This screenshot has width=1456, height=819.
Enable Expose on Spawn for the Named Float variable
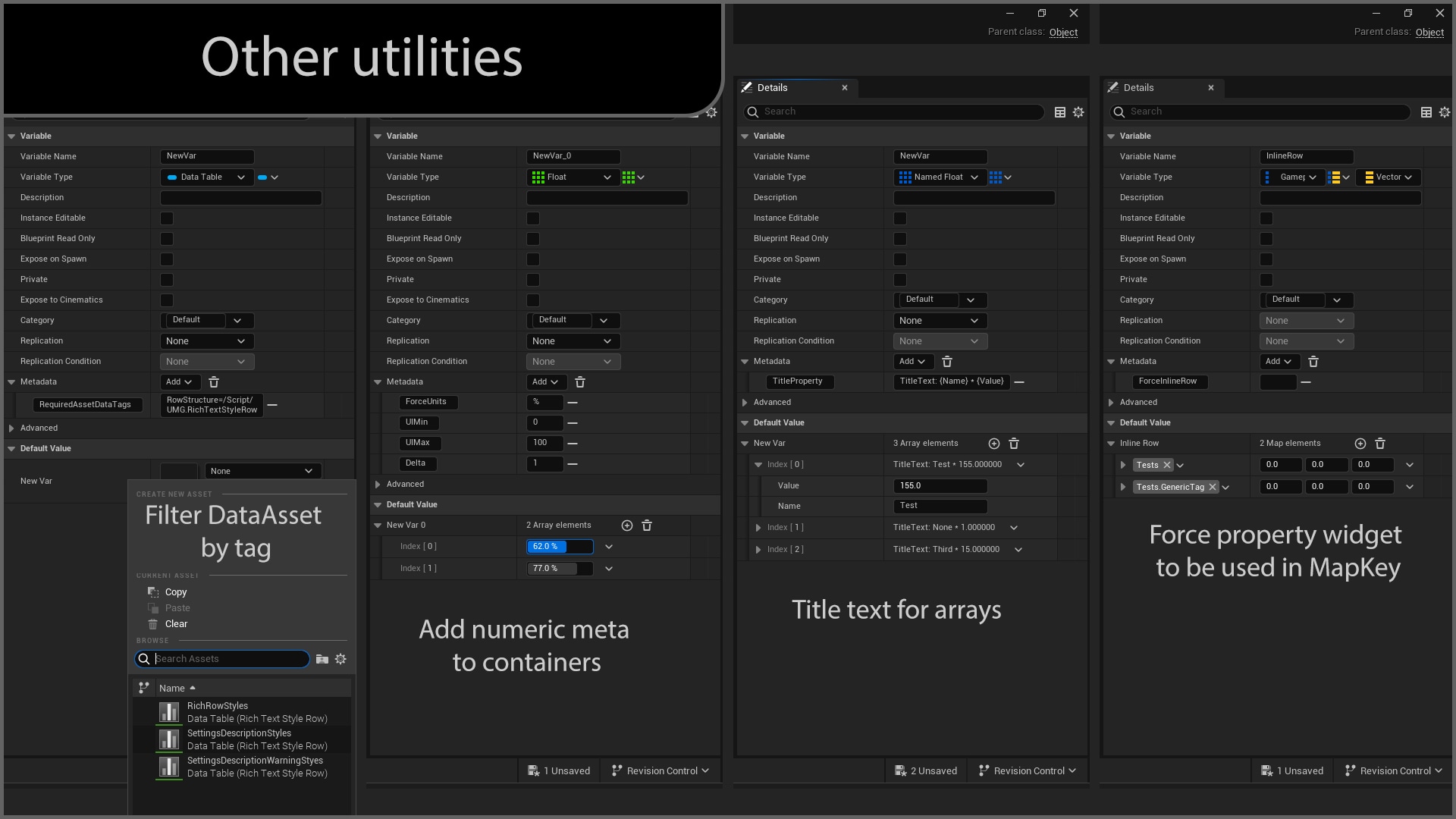900,259
